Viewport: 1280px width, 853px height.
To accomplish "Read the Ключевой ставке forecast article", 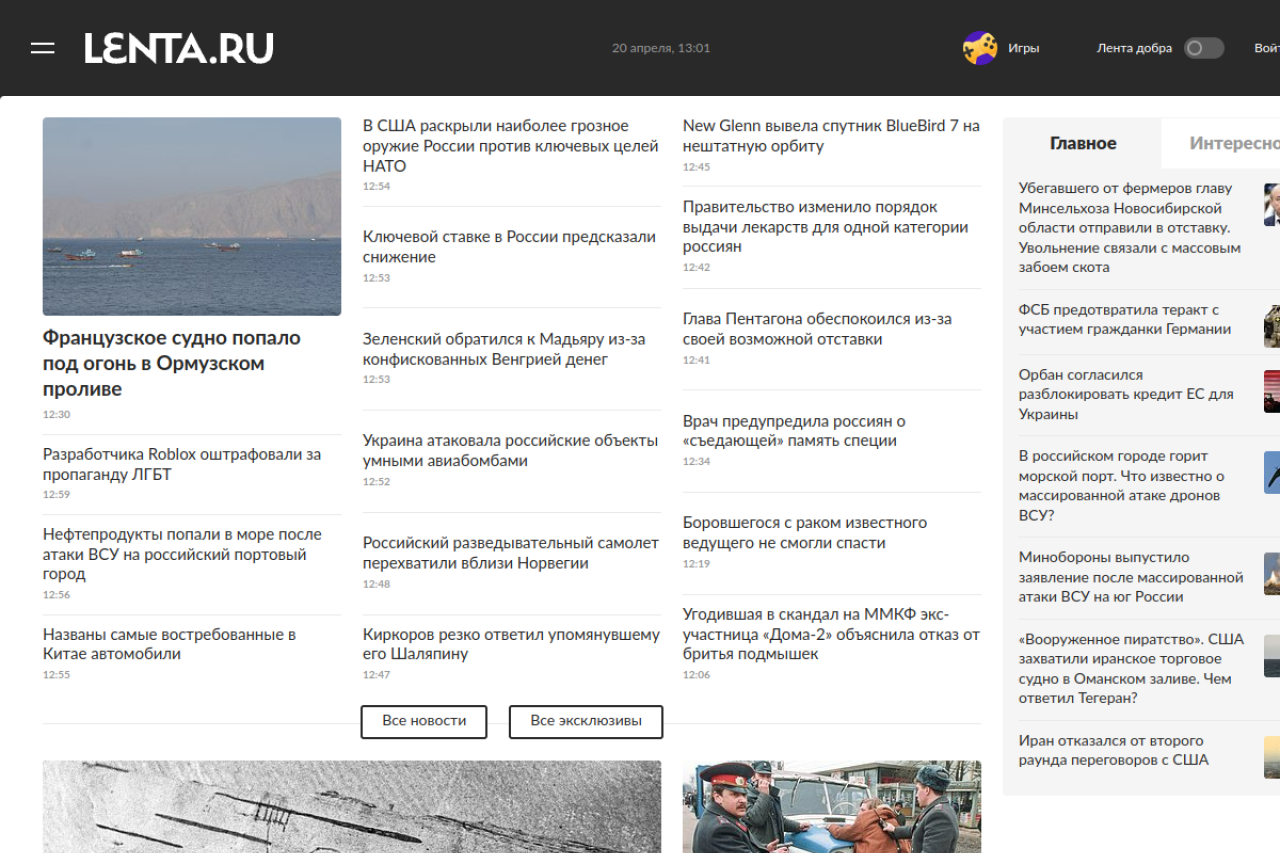I will click(509, 247).
